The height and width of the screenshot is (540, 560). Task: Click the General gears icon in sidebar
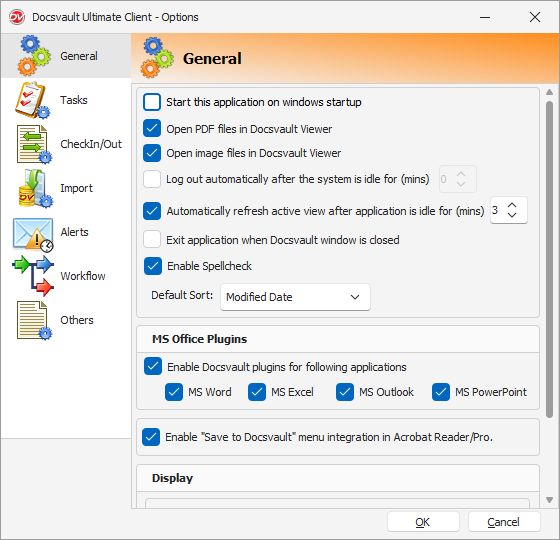(x=34, y=56)
